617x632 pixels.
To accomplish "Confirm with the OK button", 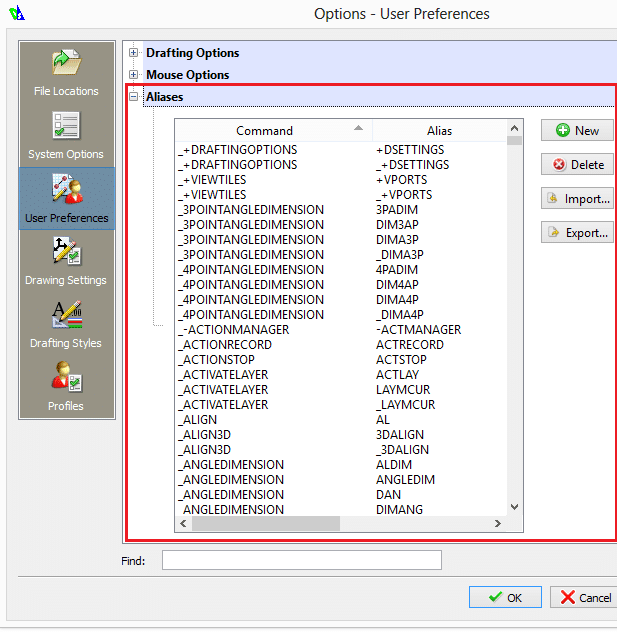I will [505, 597].
